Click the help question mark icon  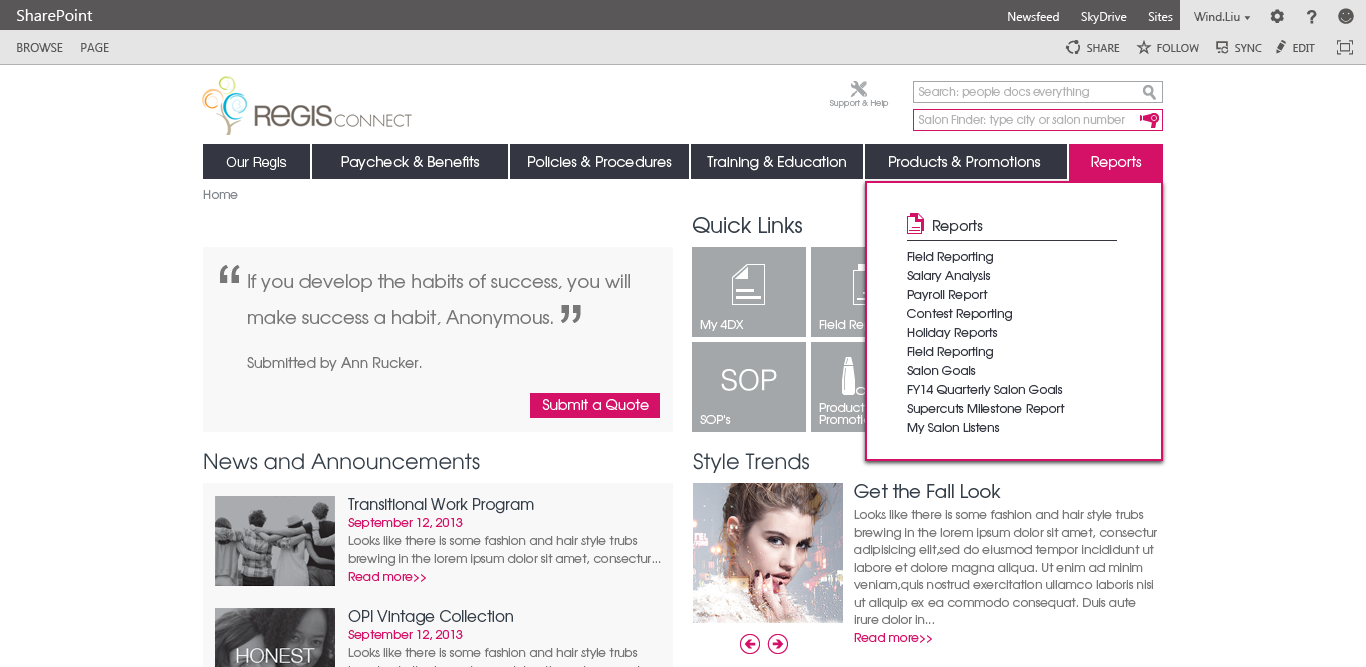point(1312,16)
